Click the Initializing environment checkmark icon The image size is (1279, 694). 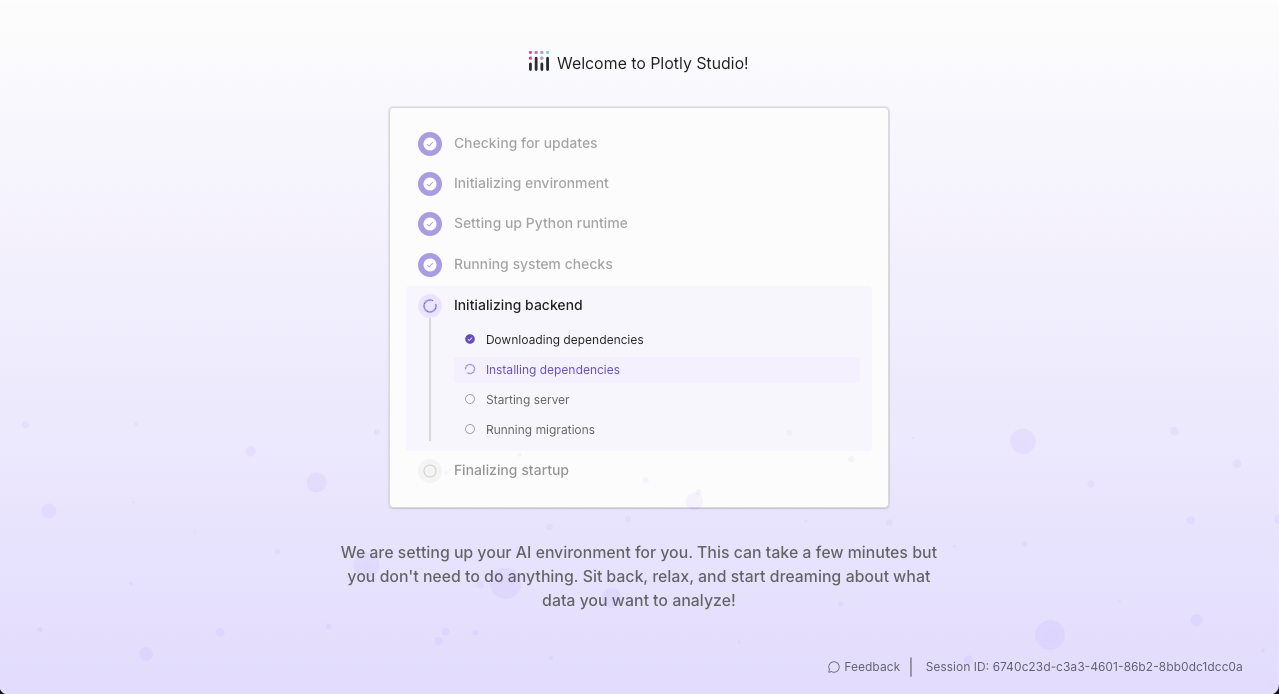point(430,184)
